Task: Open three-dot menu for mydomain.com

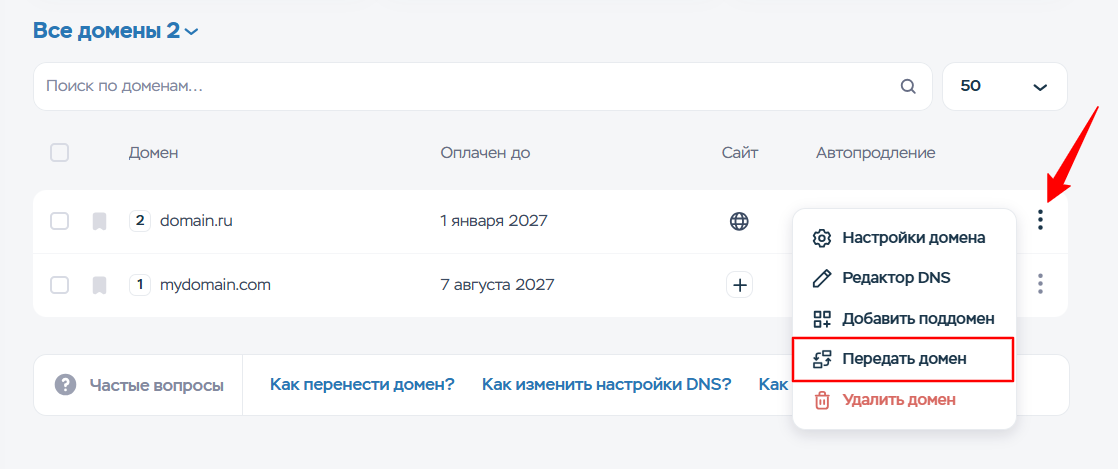Action: pos(1041,285)
